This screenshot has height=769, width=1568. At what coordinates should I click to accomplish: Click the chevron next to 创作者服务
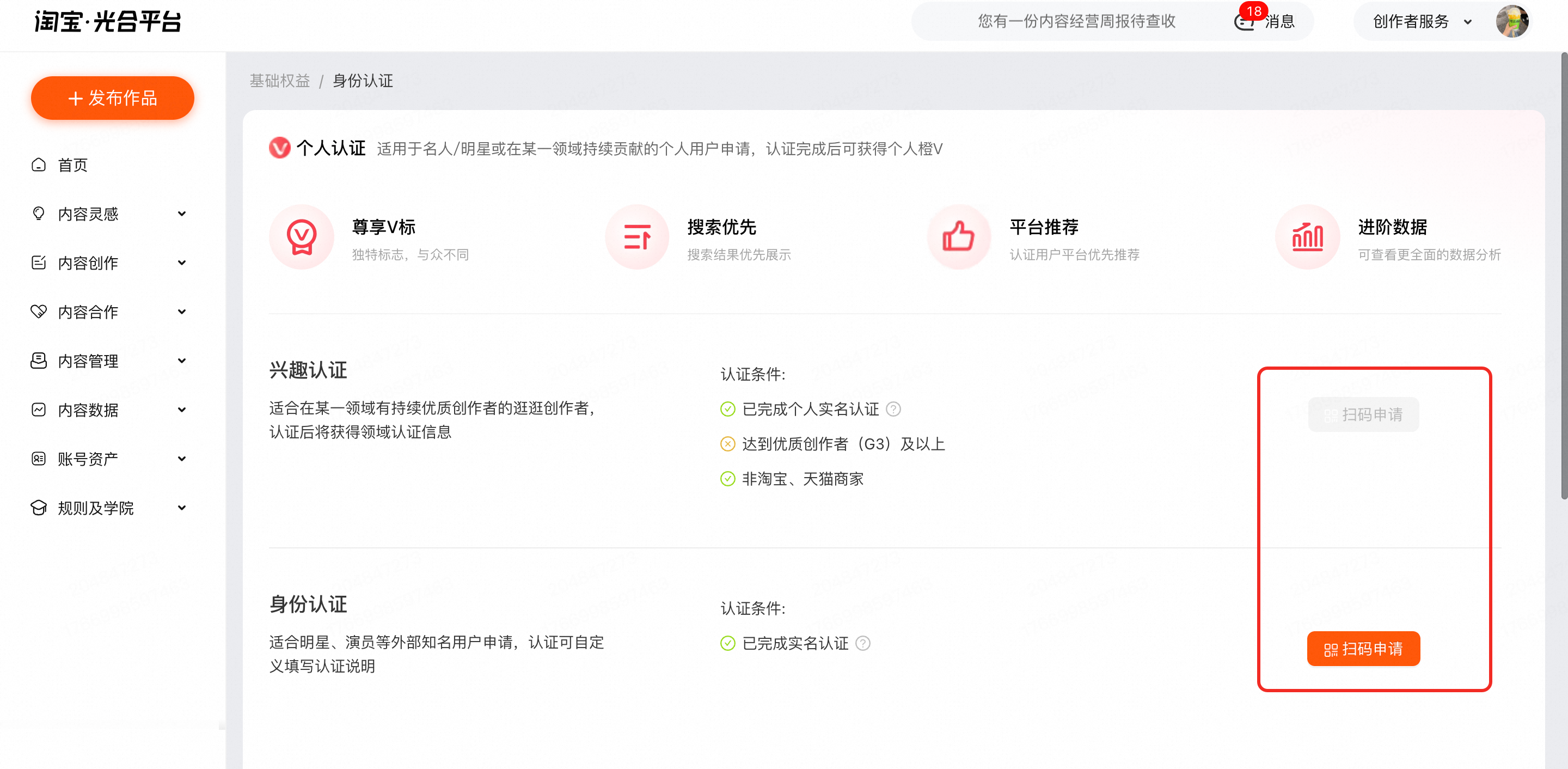(1468, 22)
